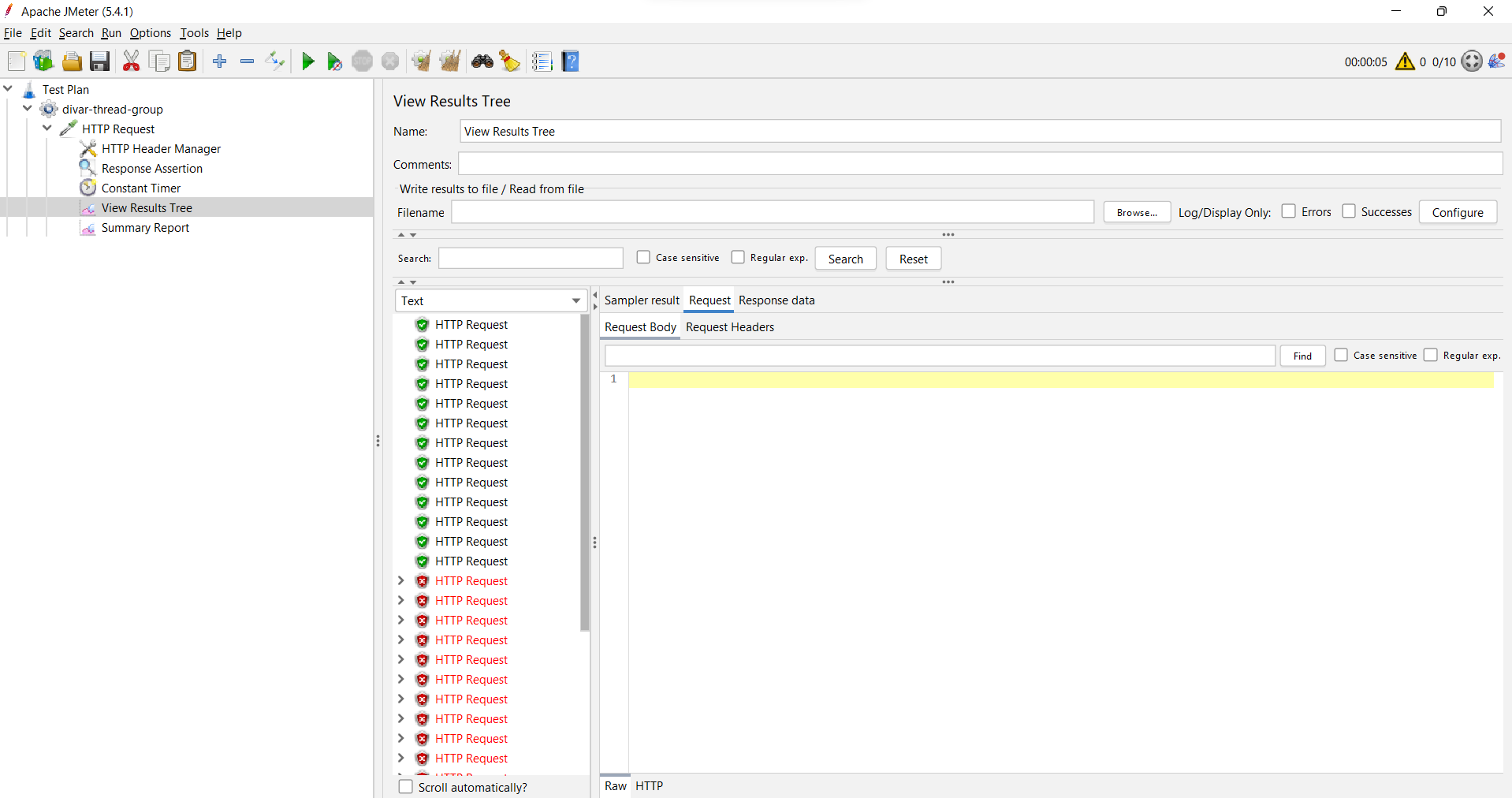Click the Shutdown test icon
This screenshot has height=798, width=1512.
point(390,62)
